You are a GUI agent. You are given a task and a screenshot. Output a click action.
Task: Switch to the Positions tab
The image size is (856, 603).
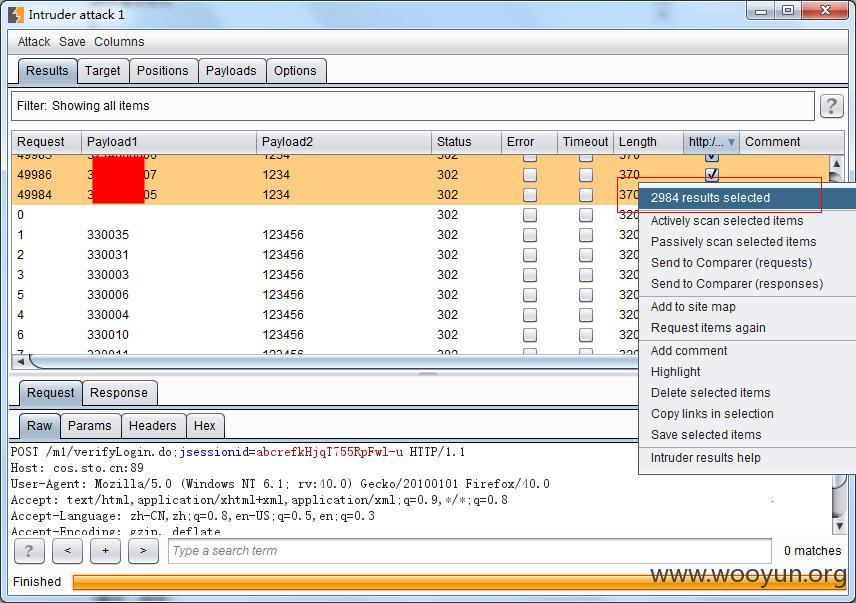[x=163, y=71]
